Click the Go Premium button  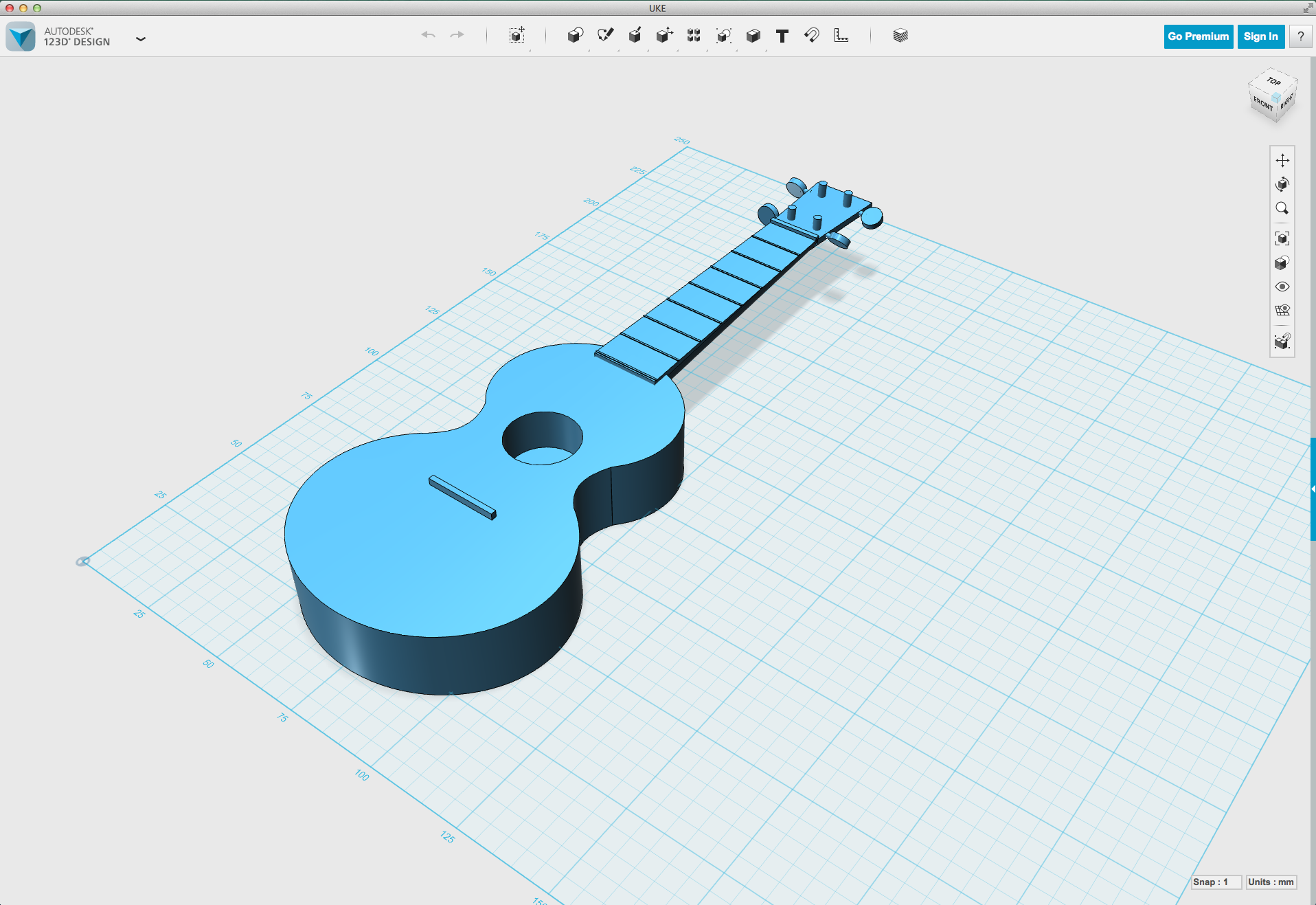click(1199, 36)
